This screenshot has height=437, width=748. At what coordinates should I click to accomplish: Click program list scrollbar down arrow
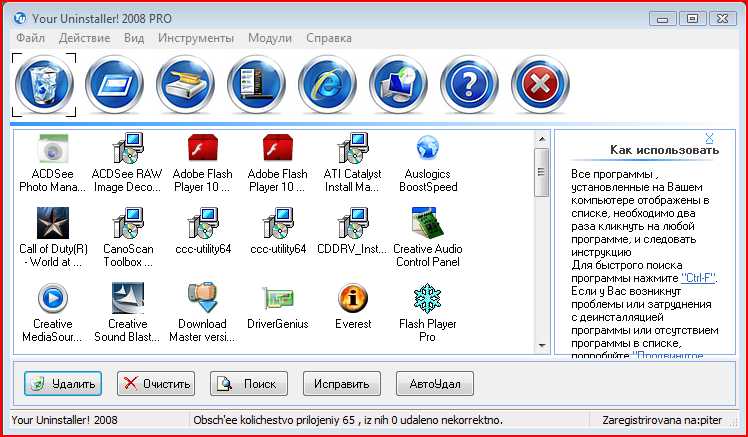542,345
